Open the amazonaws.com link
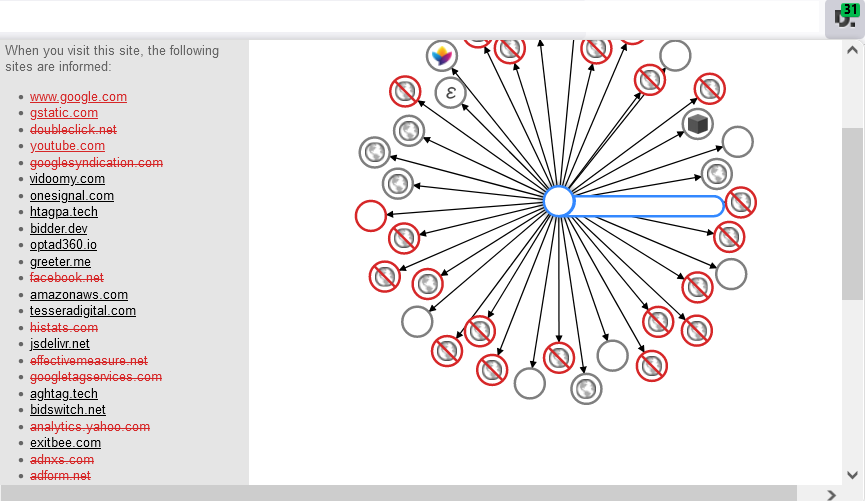865x501 pixels. click(x=79, y=294)
